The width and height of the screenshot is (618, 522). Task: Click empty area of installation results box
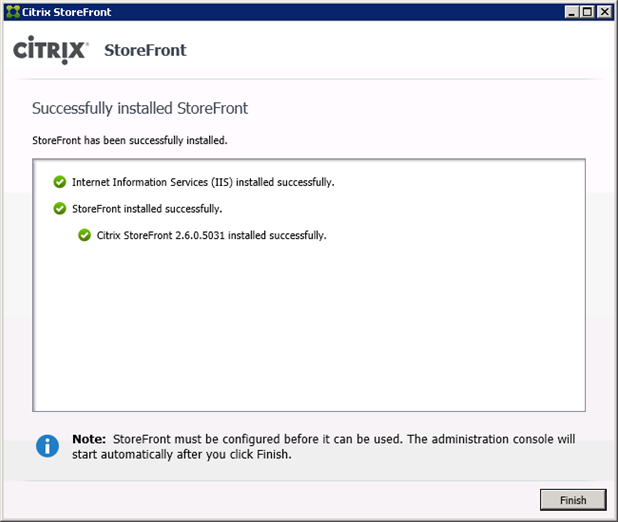pos(309,330)
